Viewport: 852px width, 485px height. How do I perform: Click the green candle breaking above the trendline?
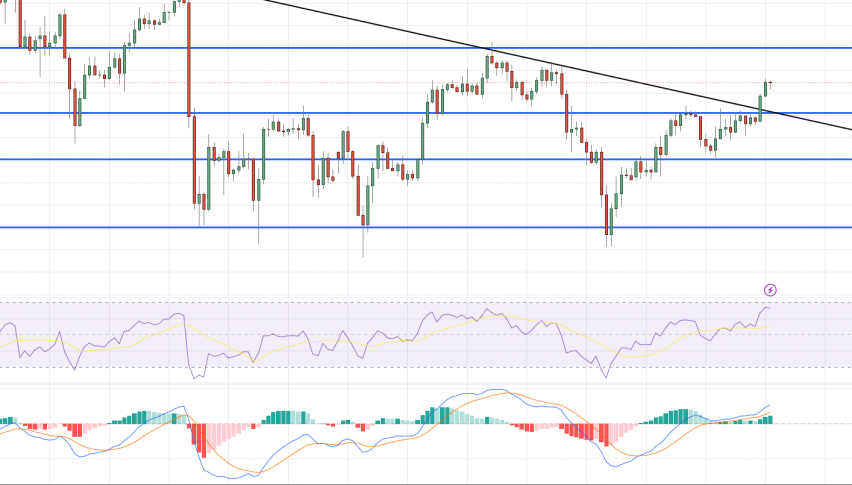tap(760, 108)
